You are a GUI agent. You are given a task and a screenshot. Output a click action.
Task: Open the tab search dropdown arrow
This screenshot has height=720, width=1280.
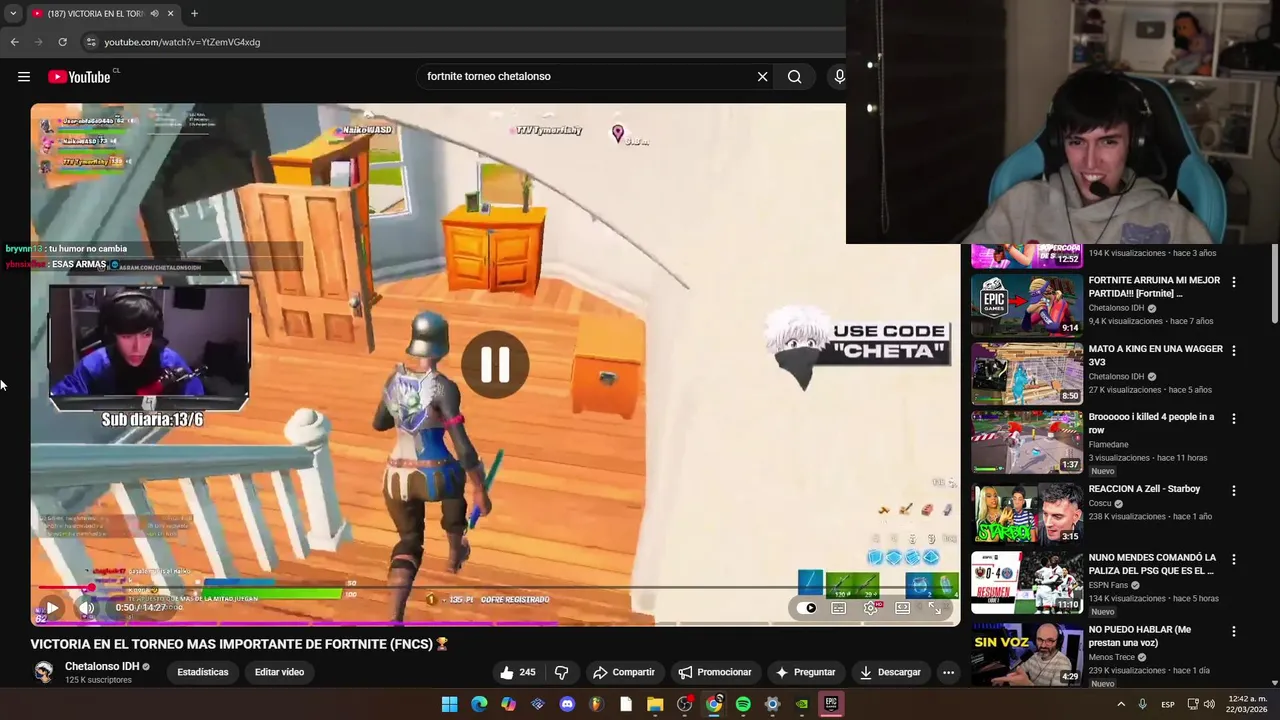pyautogui.click(x=12, y=14)
